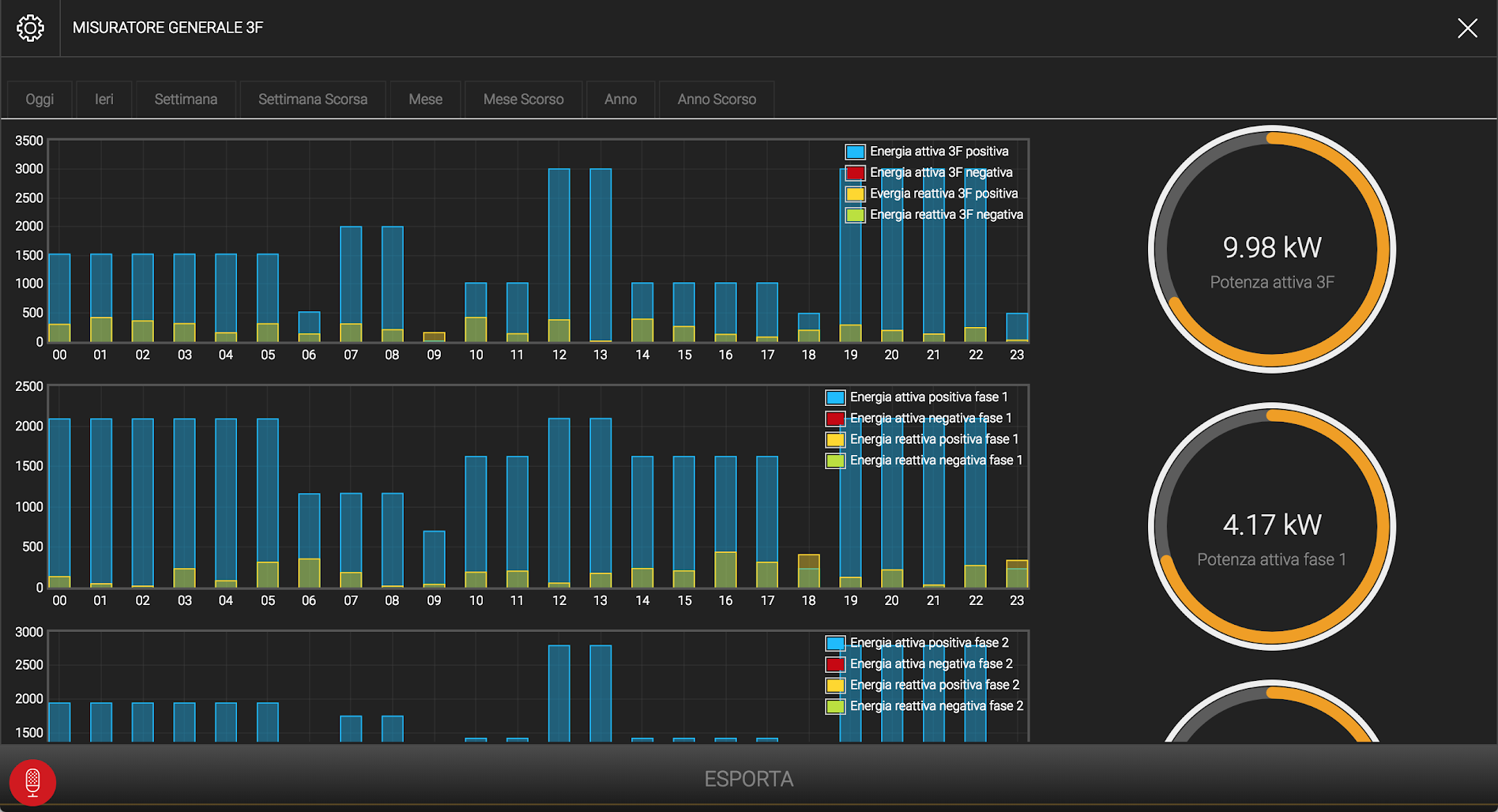Screen dimensions: 1498x812
Task: Click the hour 09 bar in the fase 1 chart
Action: [x=434, y=559]
